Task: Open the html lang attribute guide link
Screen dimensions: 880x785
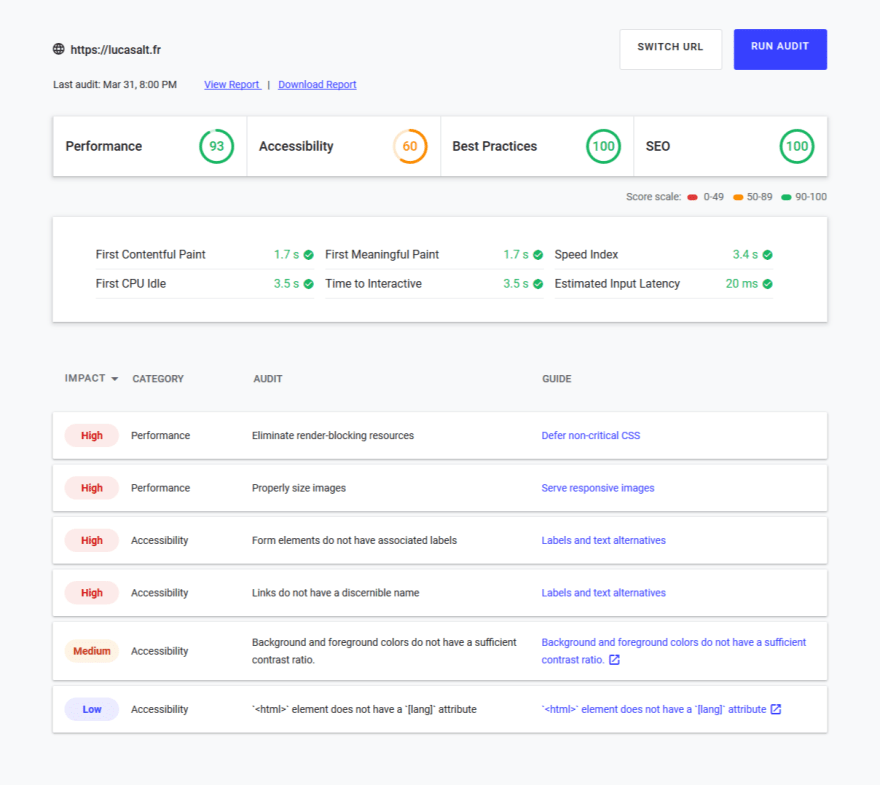Action: pos(654,709)
